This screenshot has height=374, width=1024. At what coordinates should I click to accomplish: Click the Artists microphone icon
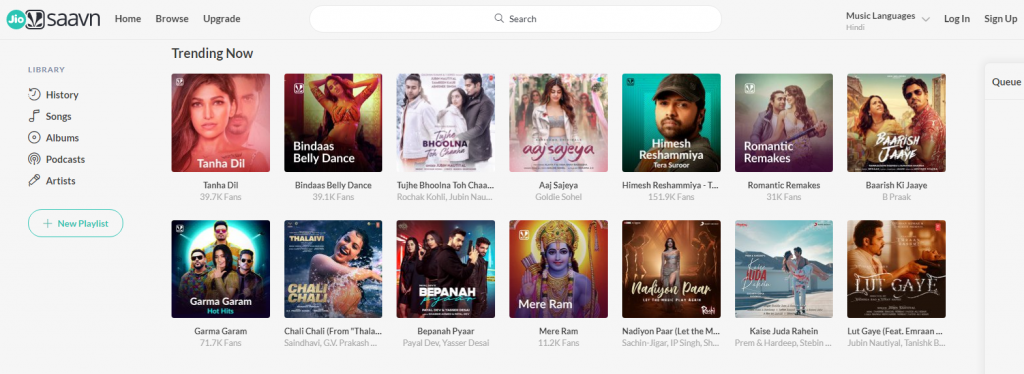(34, 181)
